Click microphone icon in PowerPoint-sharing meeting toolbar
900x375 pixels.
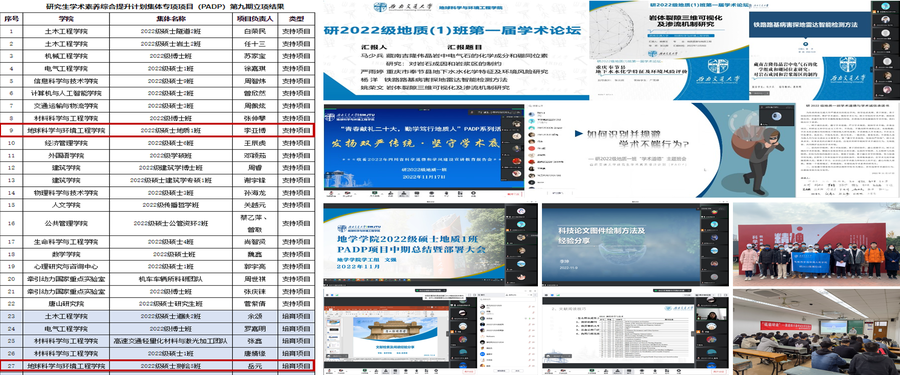pyautogui.click(x=329, y=370)
